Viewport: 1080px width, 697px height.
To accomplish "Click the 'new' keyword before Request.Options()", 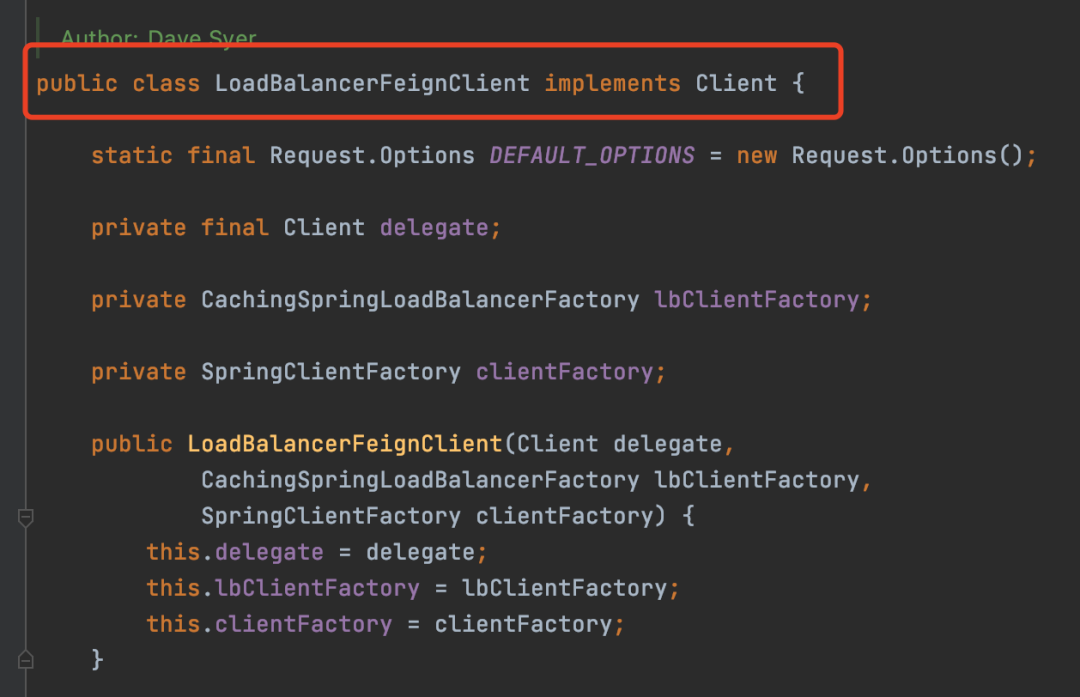I will pyautogui.click(x=756, y=156).
